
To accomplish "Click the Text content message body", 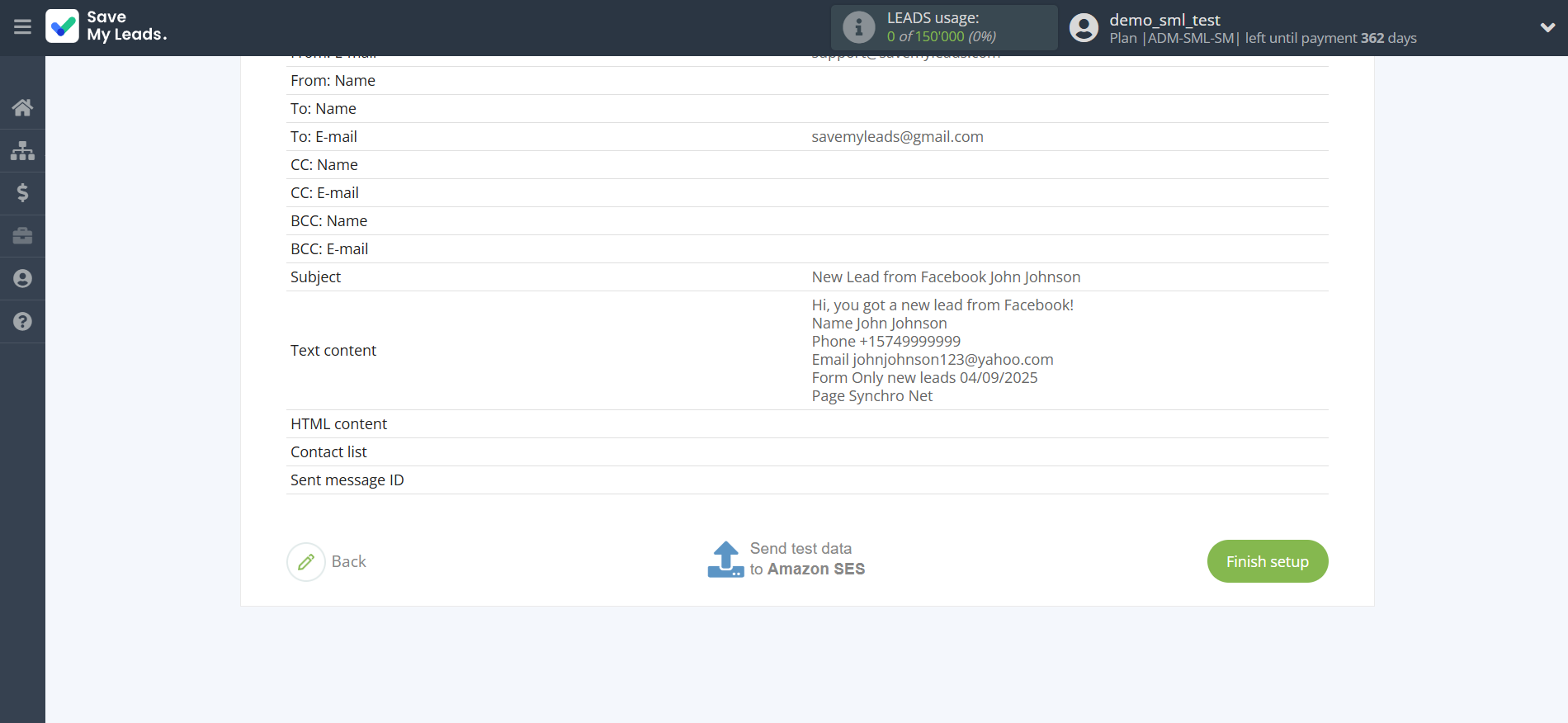I will (x=942, y=351).
